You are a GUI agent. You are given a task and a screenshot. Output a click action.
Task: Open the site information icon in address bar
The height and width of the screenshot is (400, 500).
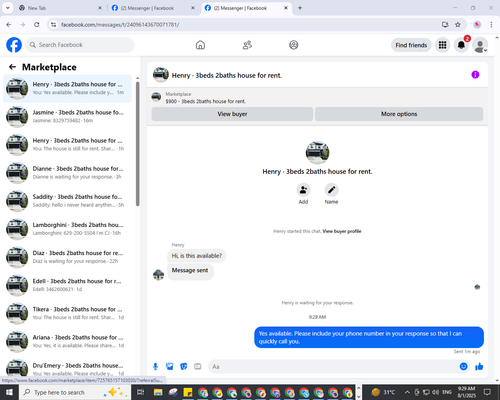pyautogui.click(x=53, y=25)
